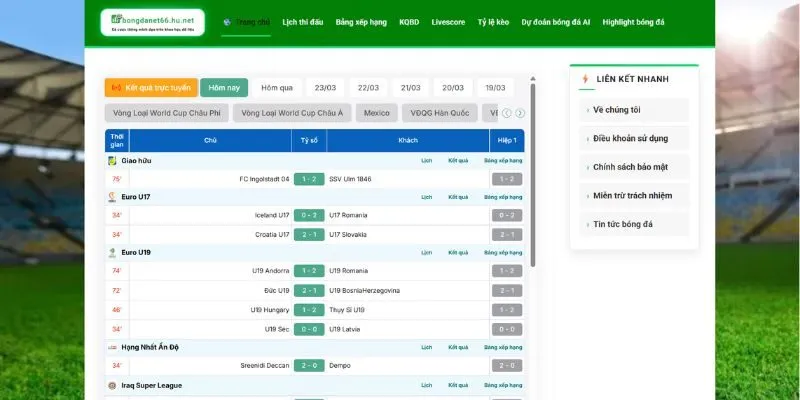Open the Về chúng tôi quick link
The height and width of the screenshot is (400, 800).
pyautogui.click(x=634, y=110)
